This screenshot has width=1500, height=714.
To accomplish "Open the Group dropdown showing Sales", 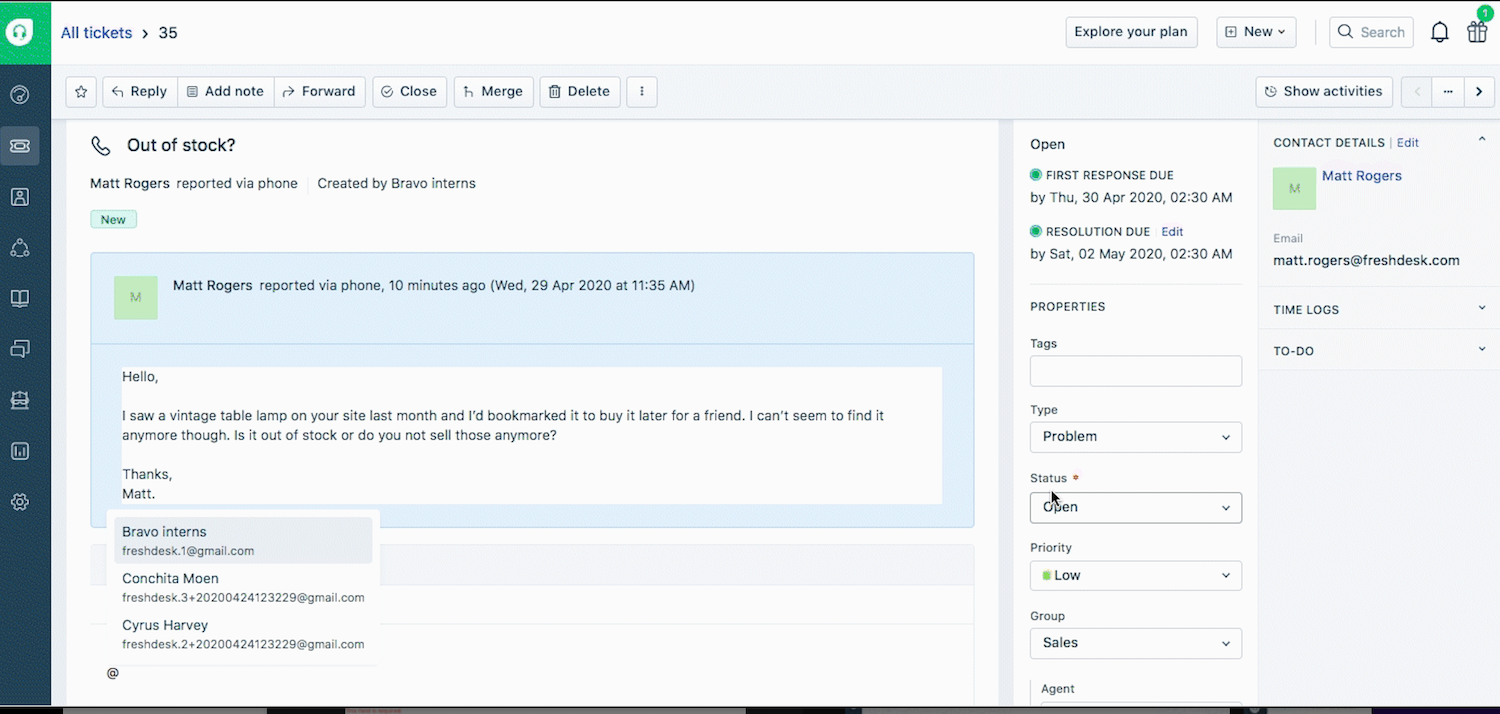I will (1136, 643).
